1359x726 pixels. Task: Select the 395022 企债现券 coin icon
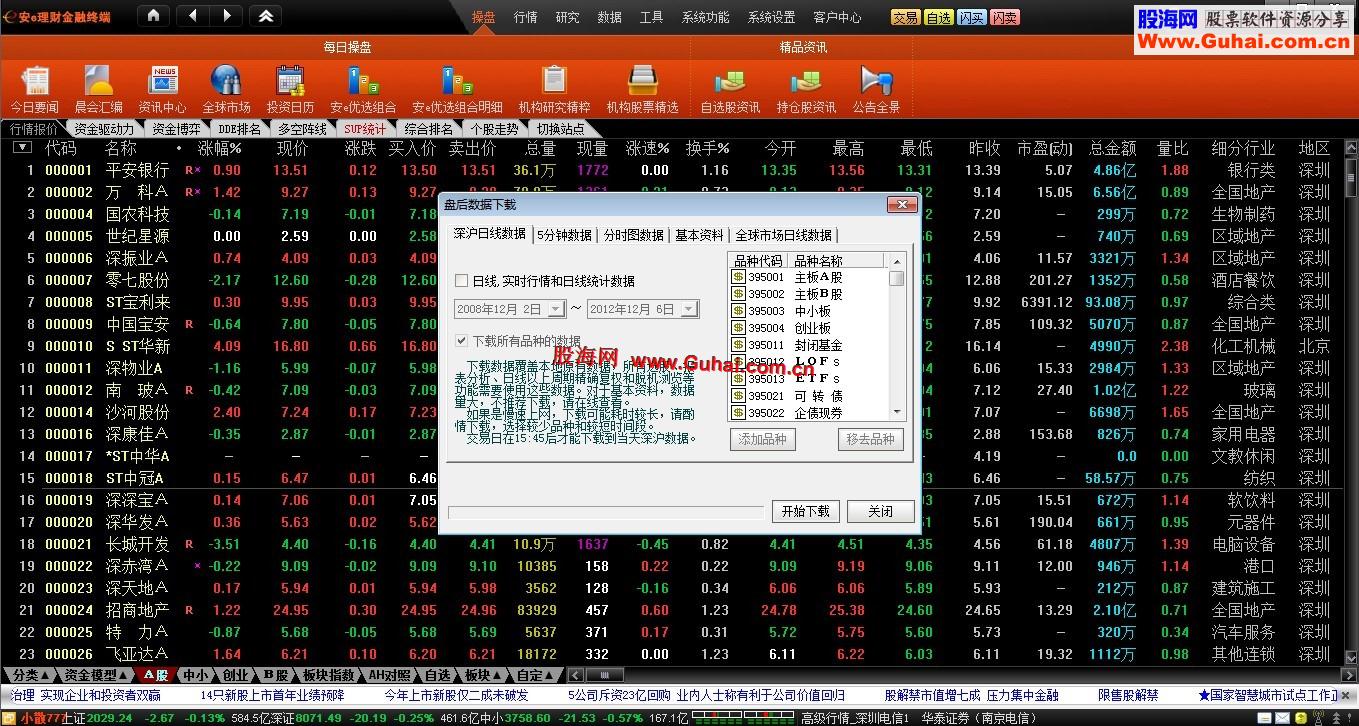[x=738, y=412]
